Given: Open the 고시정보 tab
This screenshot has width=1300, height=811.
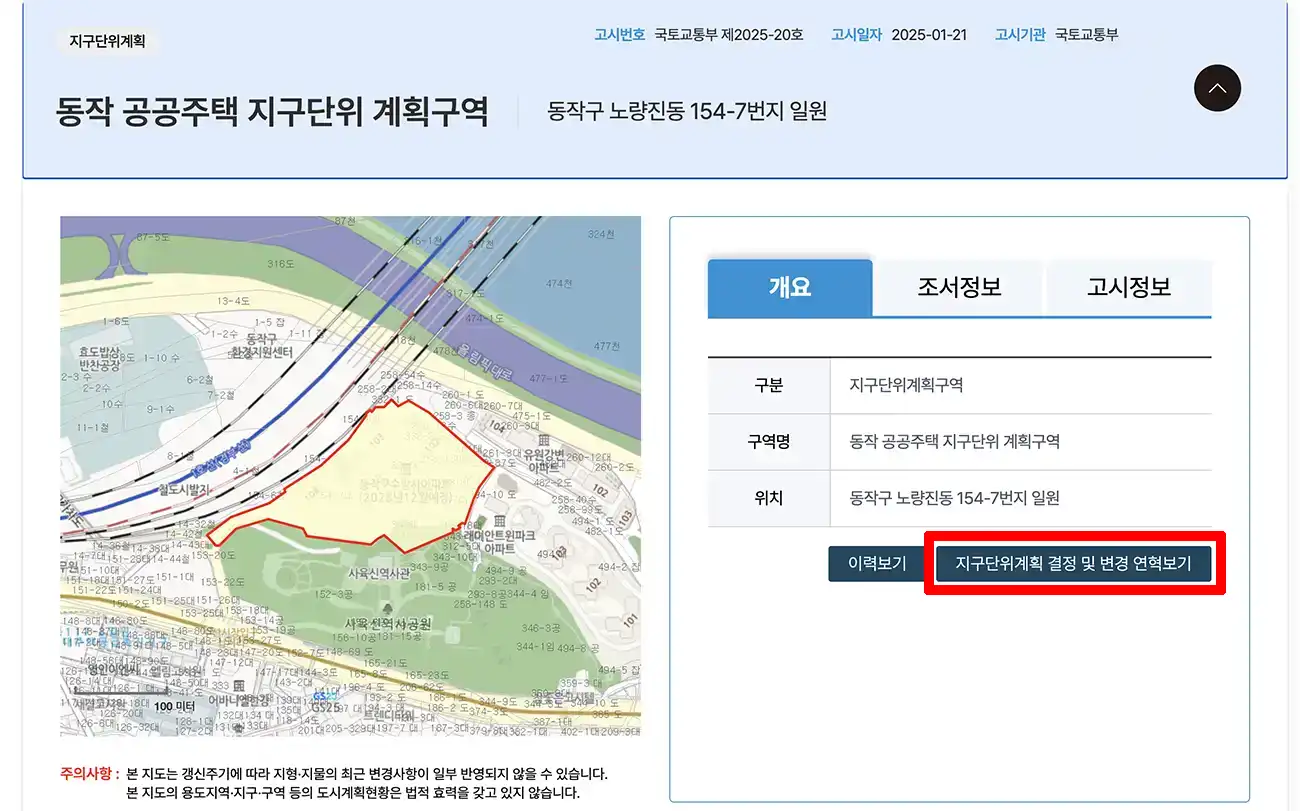Looking at the screenshot, I should coord(1129,287).
